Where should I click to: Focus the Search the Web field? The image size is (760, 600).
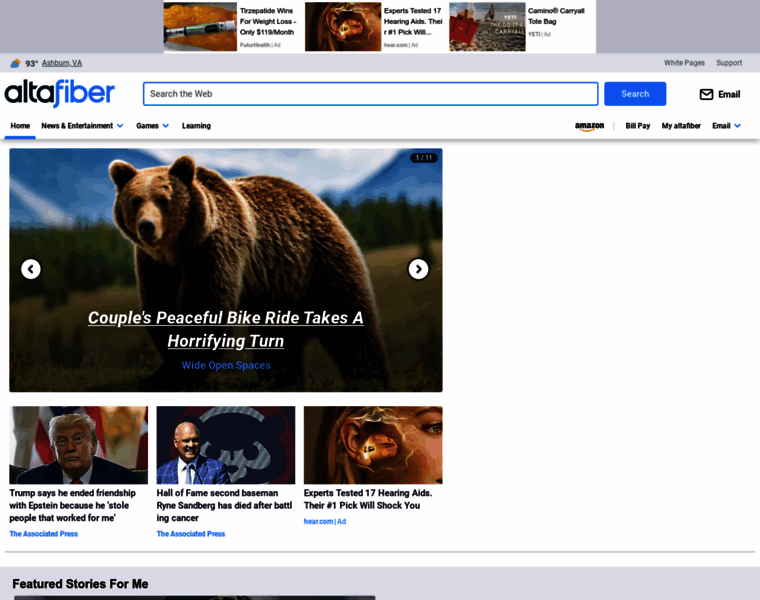370,94
